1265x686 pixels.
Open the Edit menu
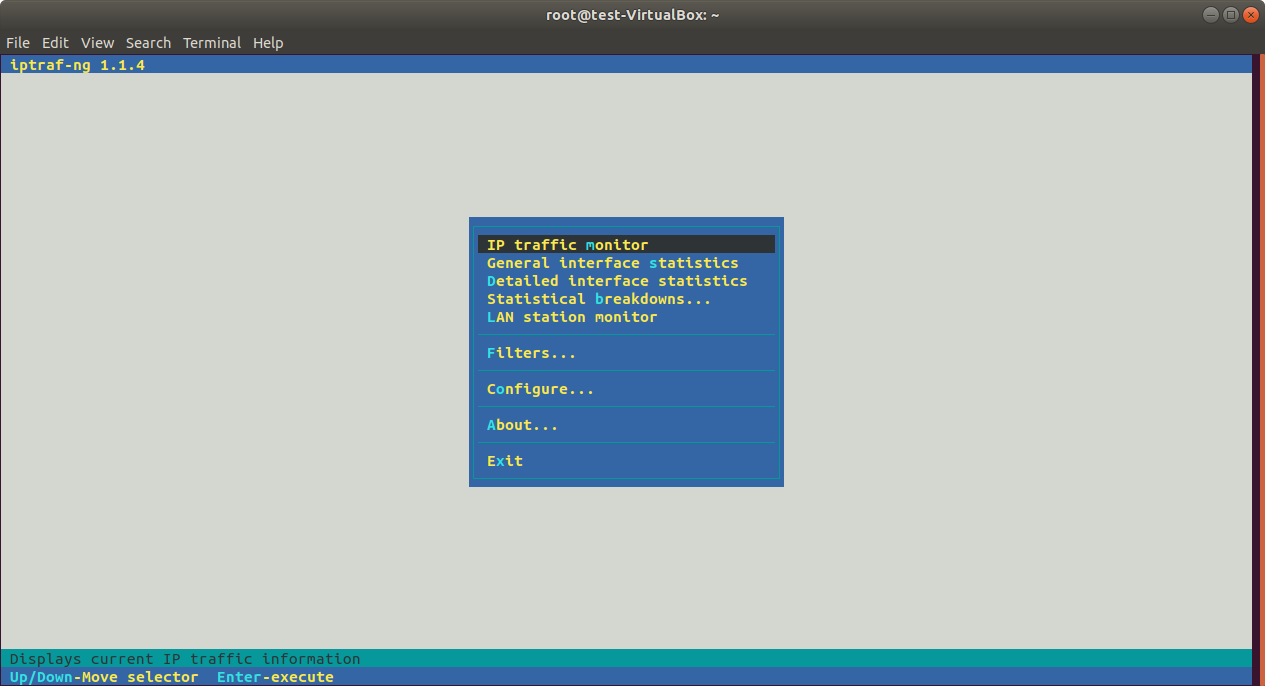point(55,43)
